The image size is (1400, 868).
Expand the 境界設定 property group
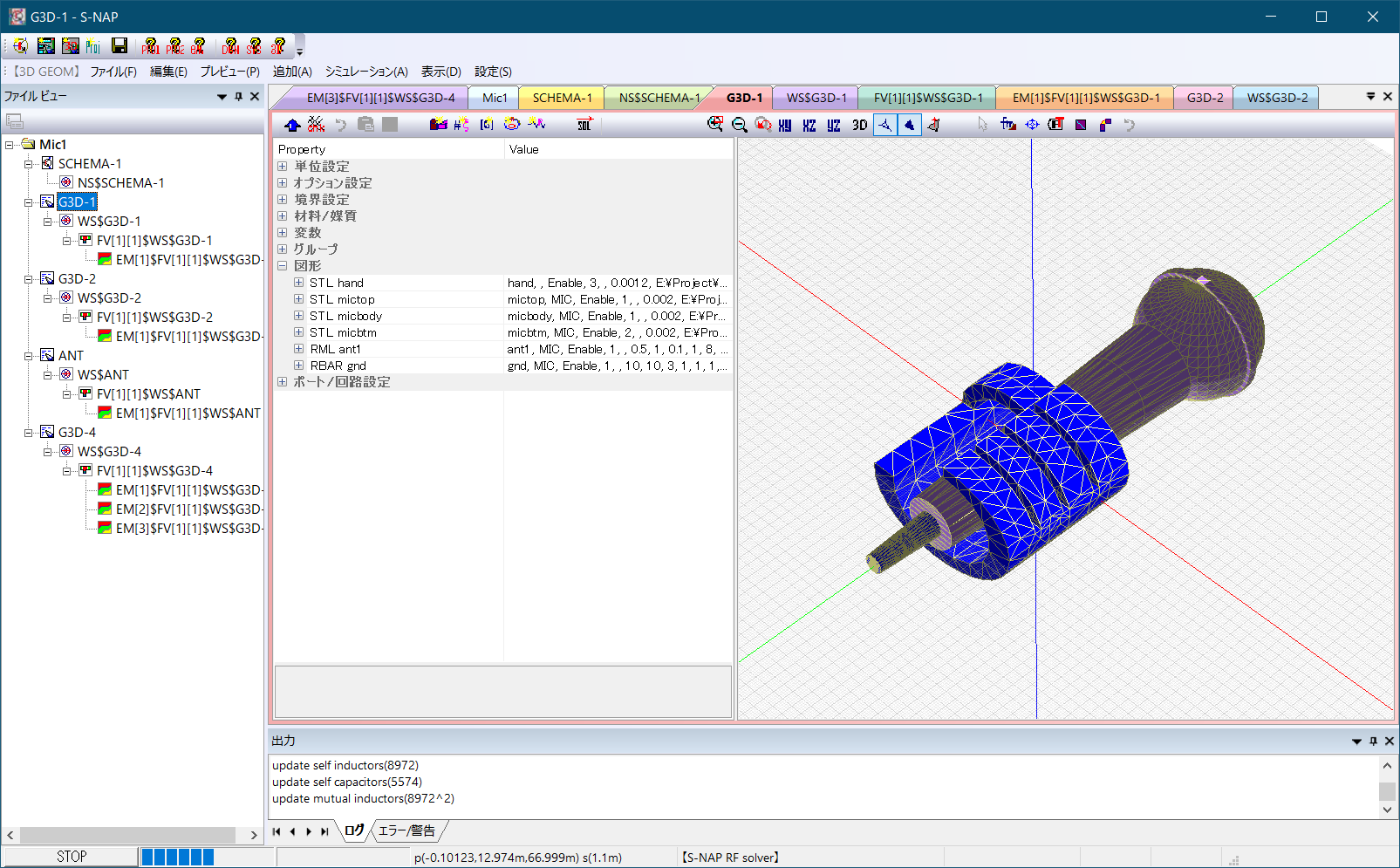pyautogui.click(x=282, y=199)
